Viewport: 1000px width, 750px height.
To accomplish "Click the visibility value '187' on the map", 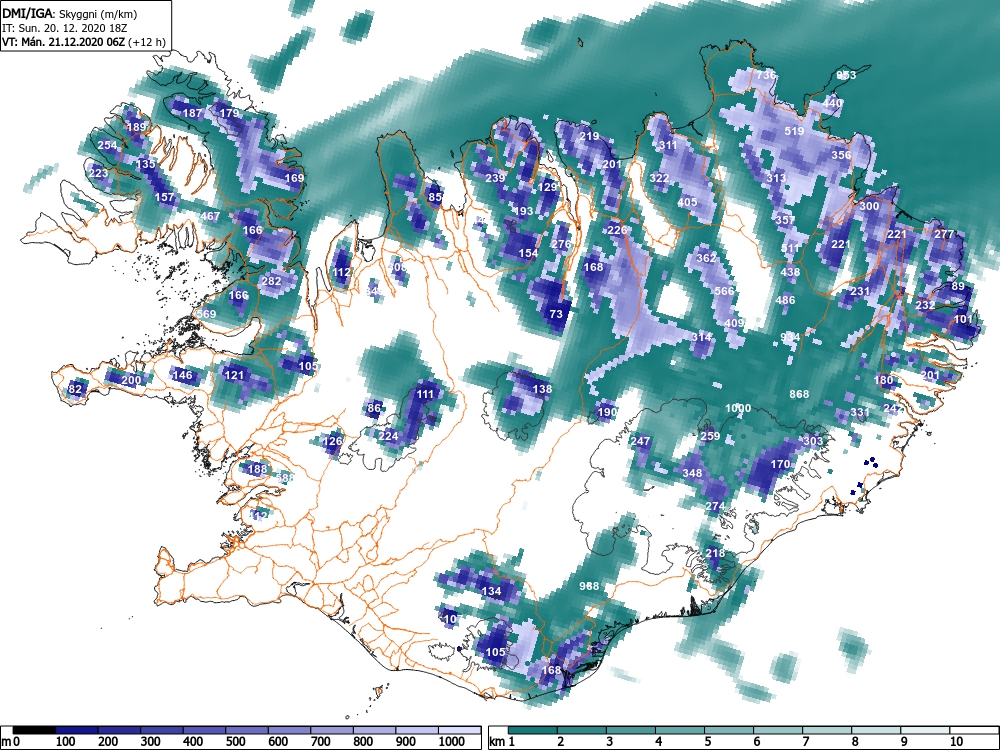I will tap(193, 113).
